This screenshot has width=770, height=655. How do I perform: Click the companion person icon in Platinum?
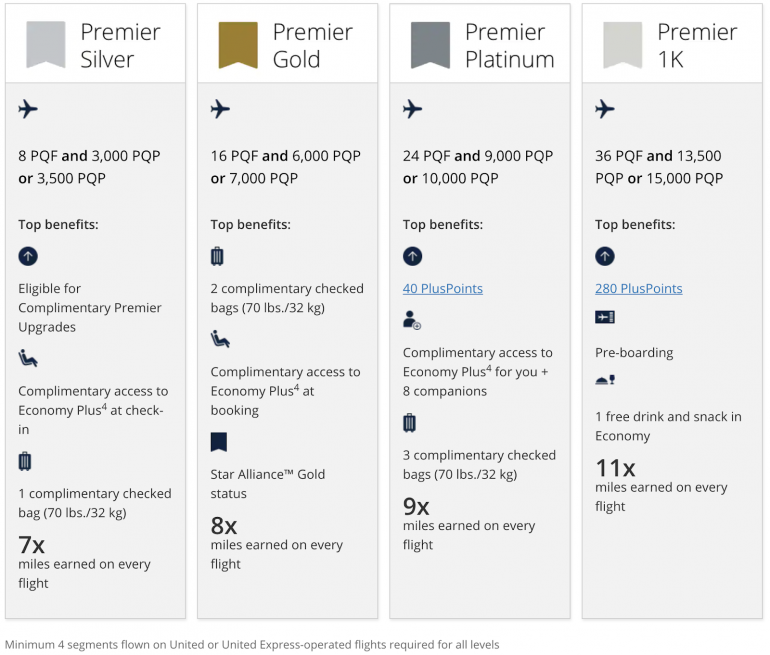click(412, 320)
